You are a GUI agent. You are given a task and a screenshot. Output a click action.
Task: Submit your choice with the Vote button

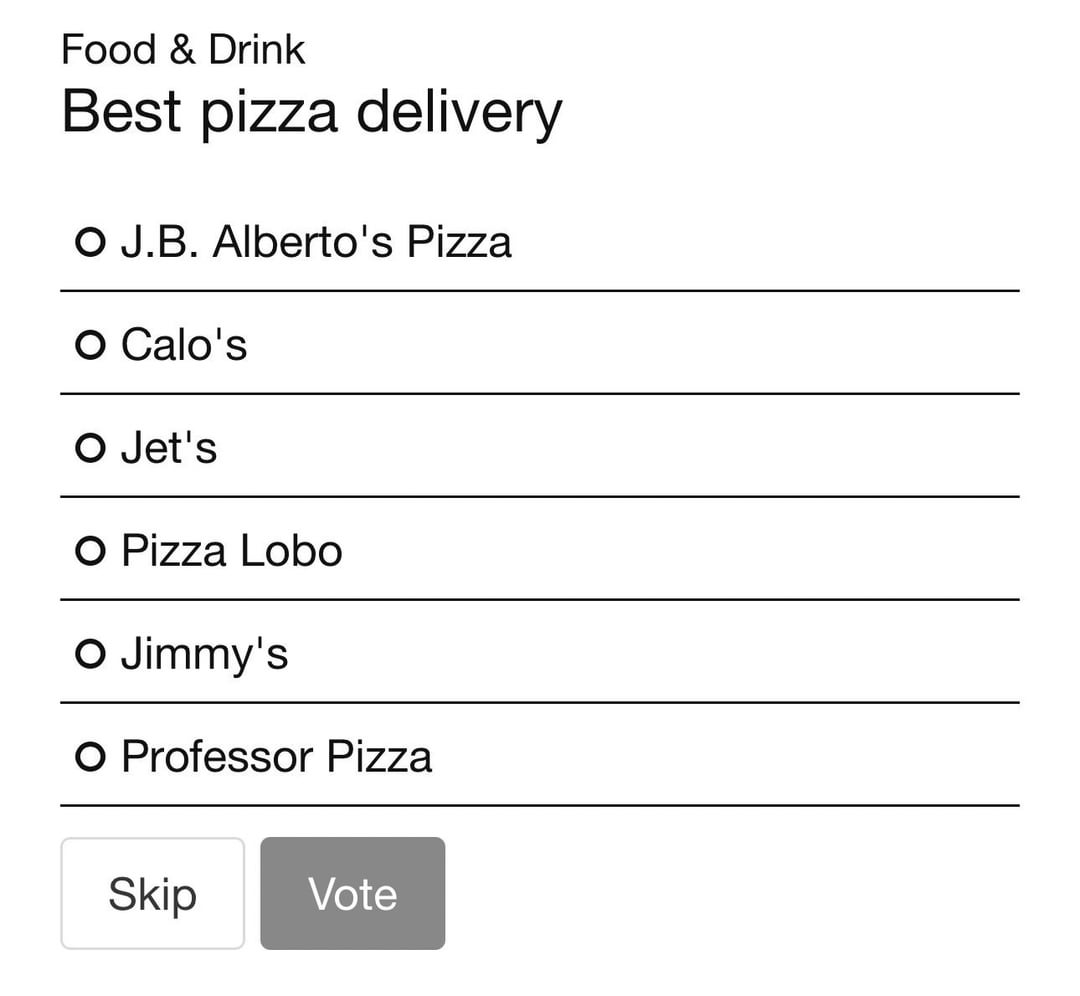coord(353,893)
